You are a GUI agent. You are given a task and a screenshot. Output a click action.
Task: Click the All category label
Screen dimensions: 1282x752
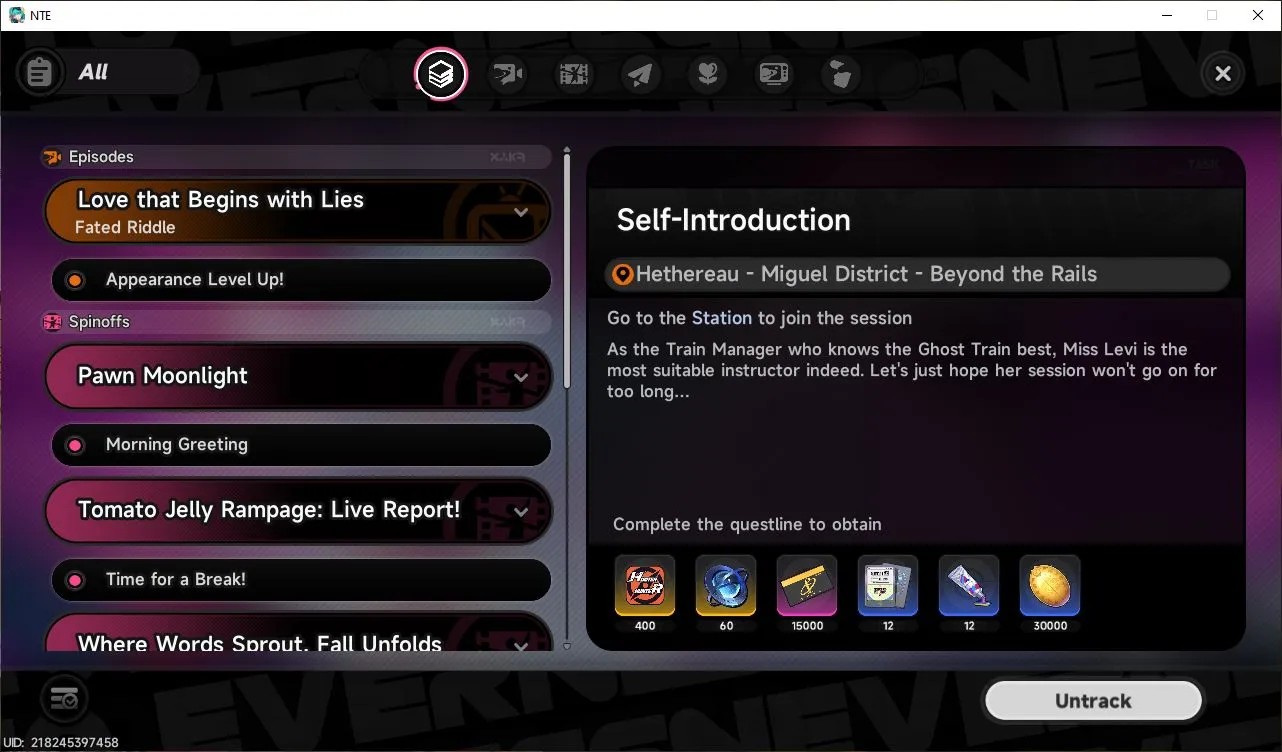93,72
